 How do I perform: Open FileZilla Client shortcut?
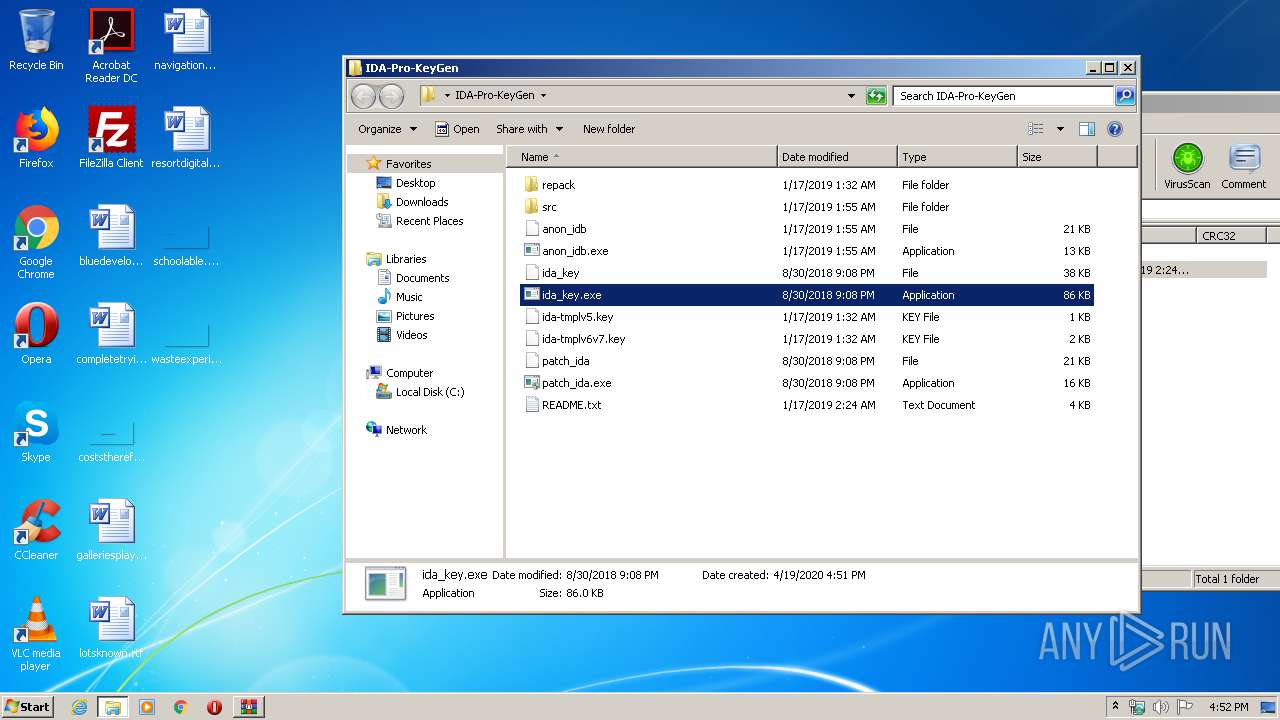(111, 138)
